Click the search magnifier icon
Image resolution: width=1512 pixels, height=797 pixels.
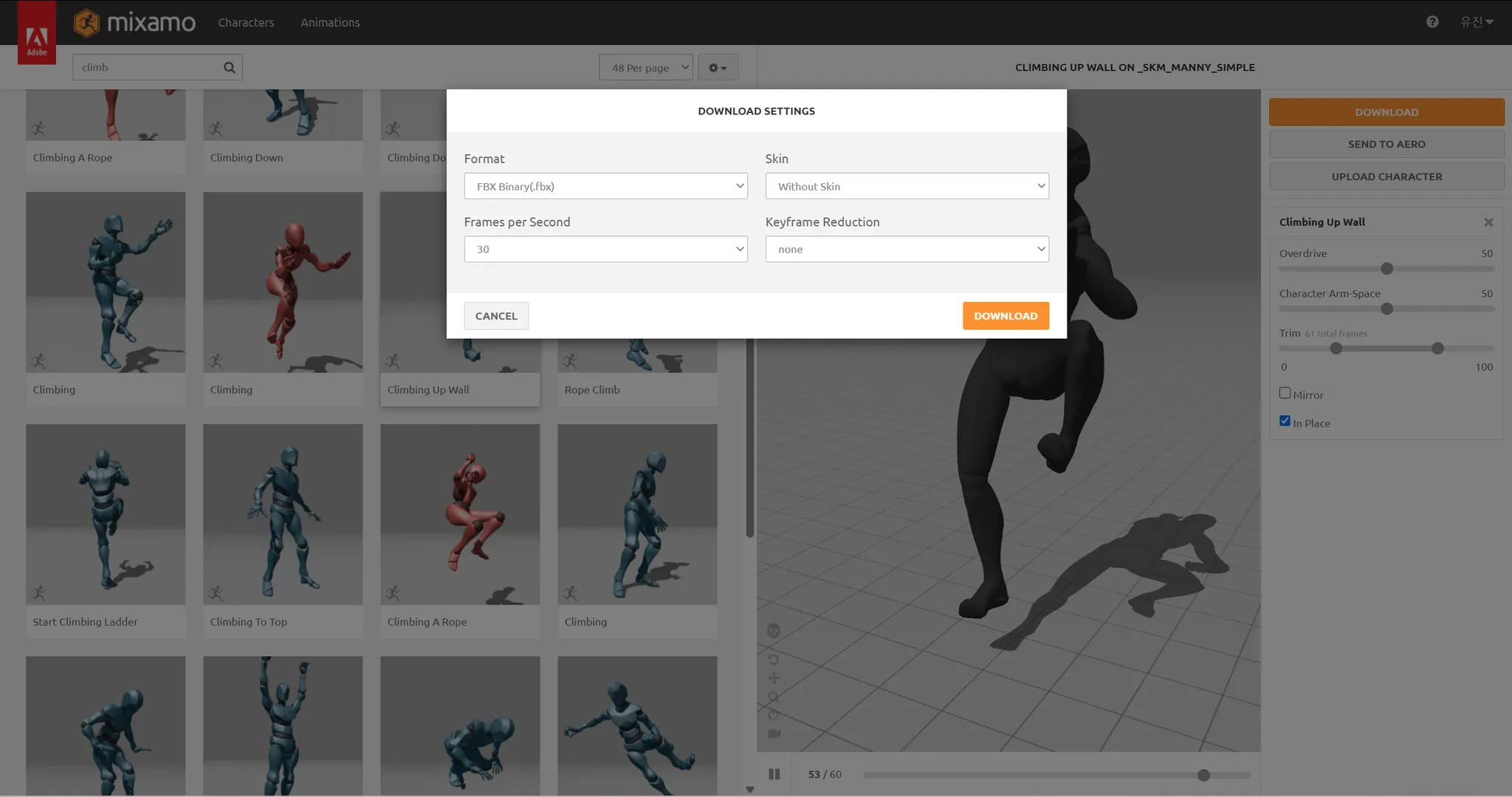coord(230,67)
